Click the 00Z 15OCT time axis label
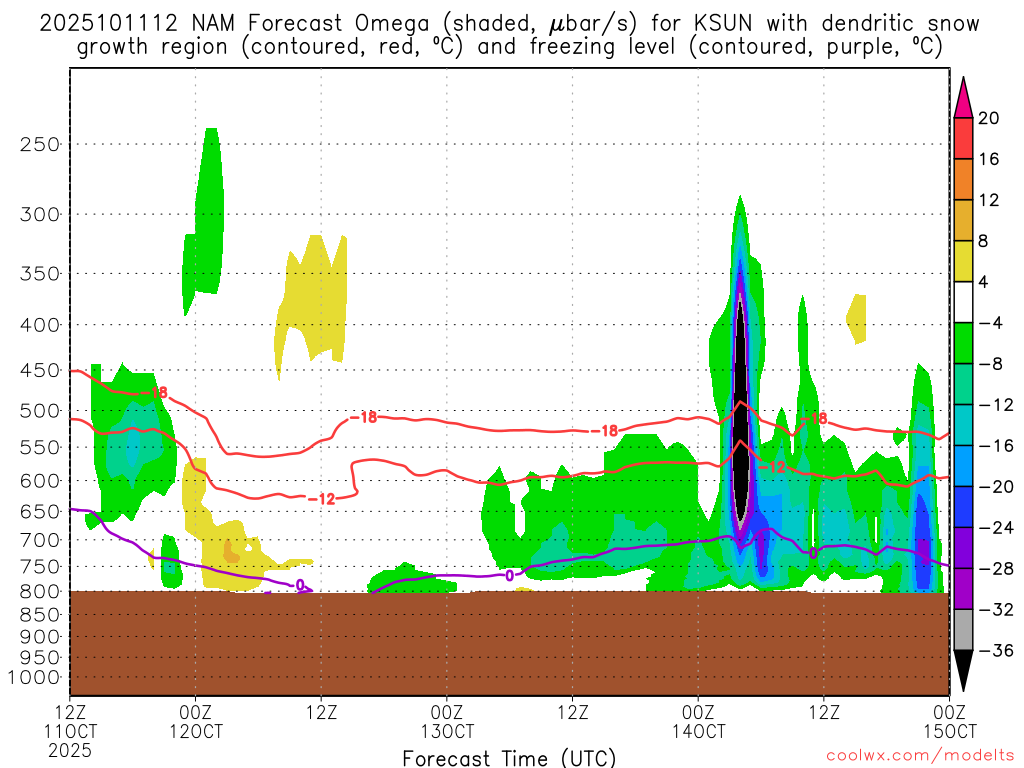Viewport: 1024px width, 768px height. pyautogui.click(x=950, y=722)
